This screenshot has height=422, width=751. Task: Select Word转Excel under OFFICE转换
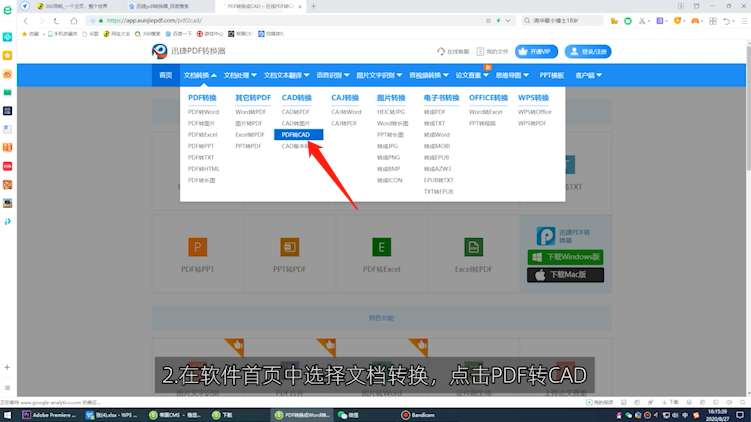[x=486, y=112]
